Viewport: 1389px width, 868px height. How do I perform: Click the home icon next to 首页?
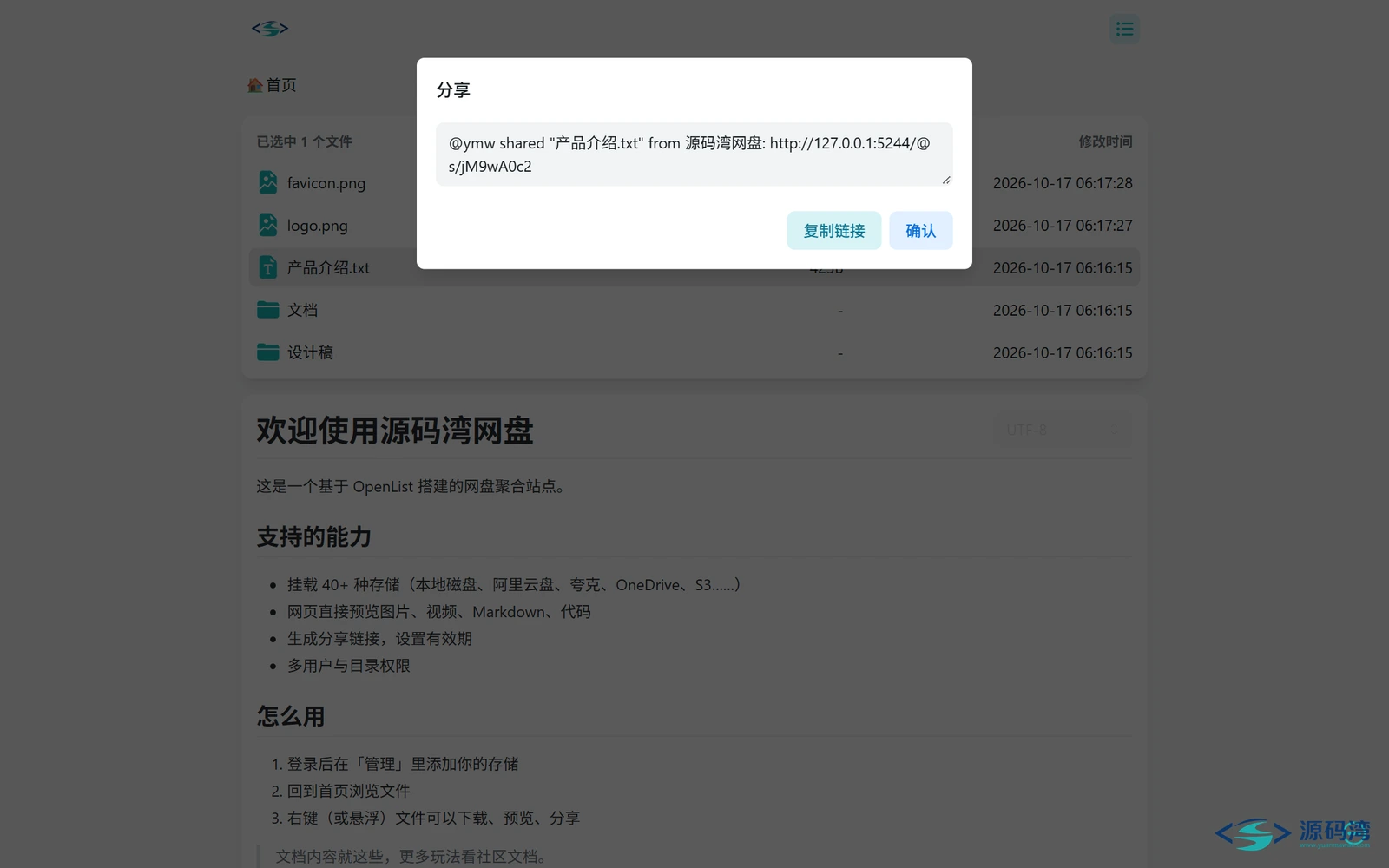click(x=254, y=85)
